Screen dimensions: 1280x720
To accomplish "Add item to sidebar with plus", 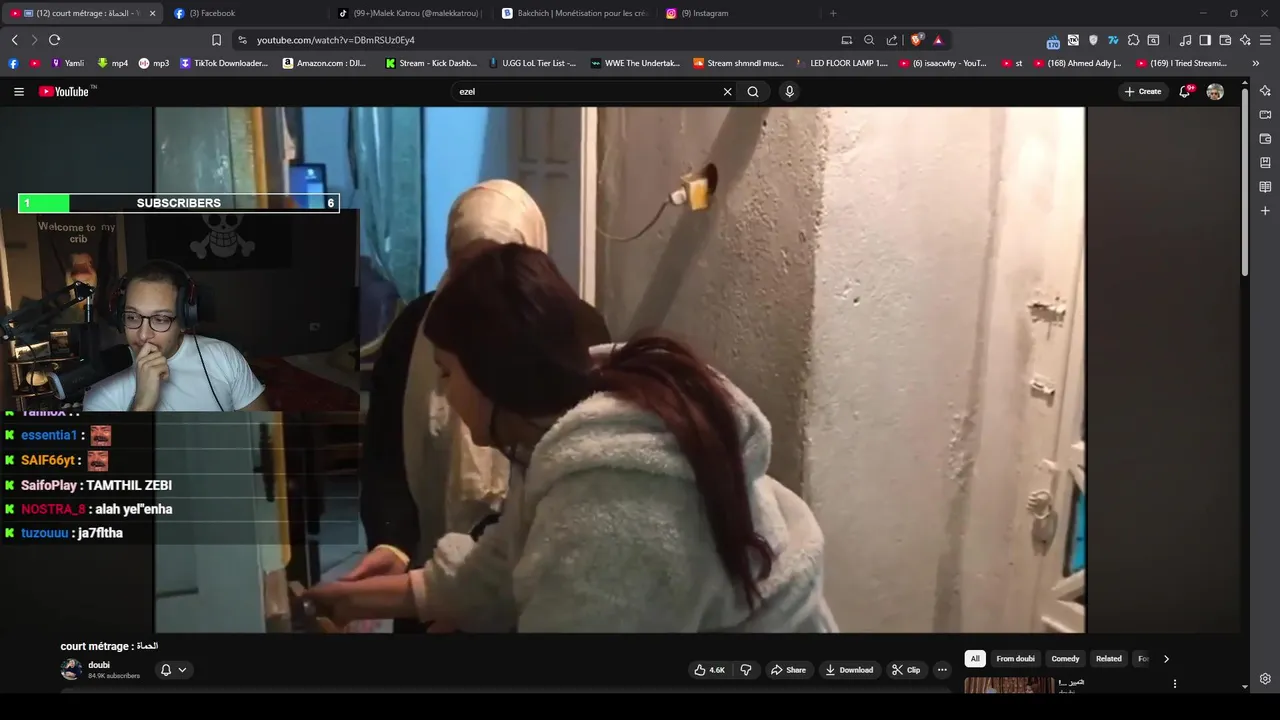I will 1265,211.
